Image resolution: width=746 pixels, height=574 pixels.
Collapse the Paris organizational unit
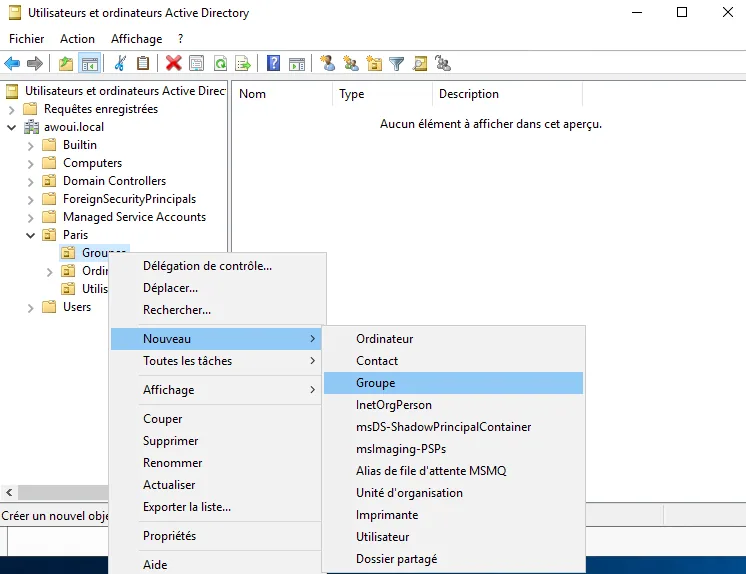(x=30, y=235)
